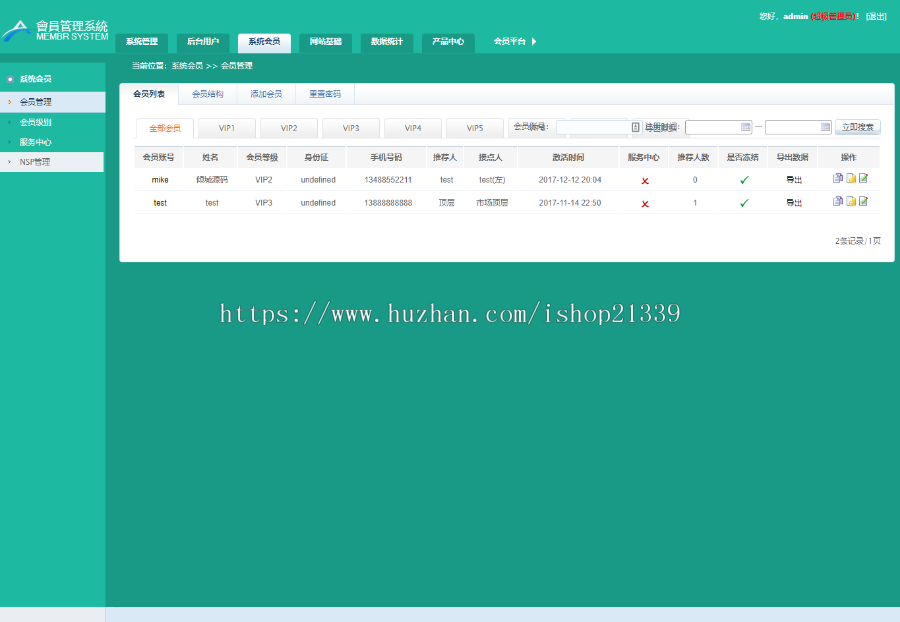Click the 导出 link in mike's row

(794, 180)
